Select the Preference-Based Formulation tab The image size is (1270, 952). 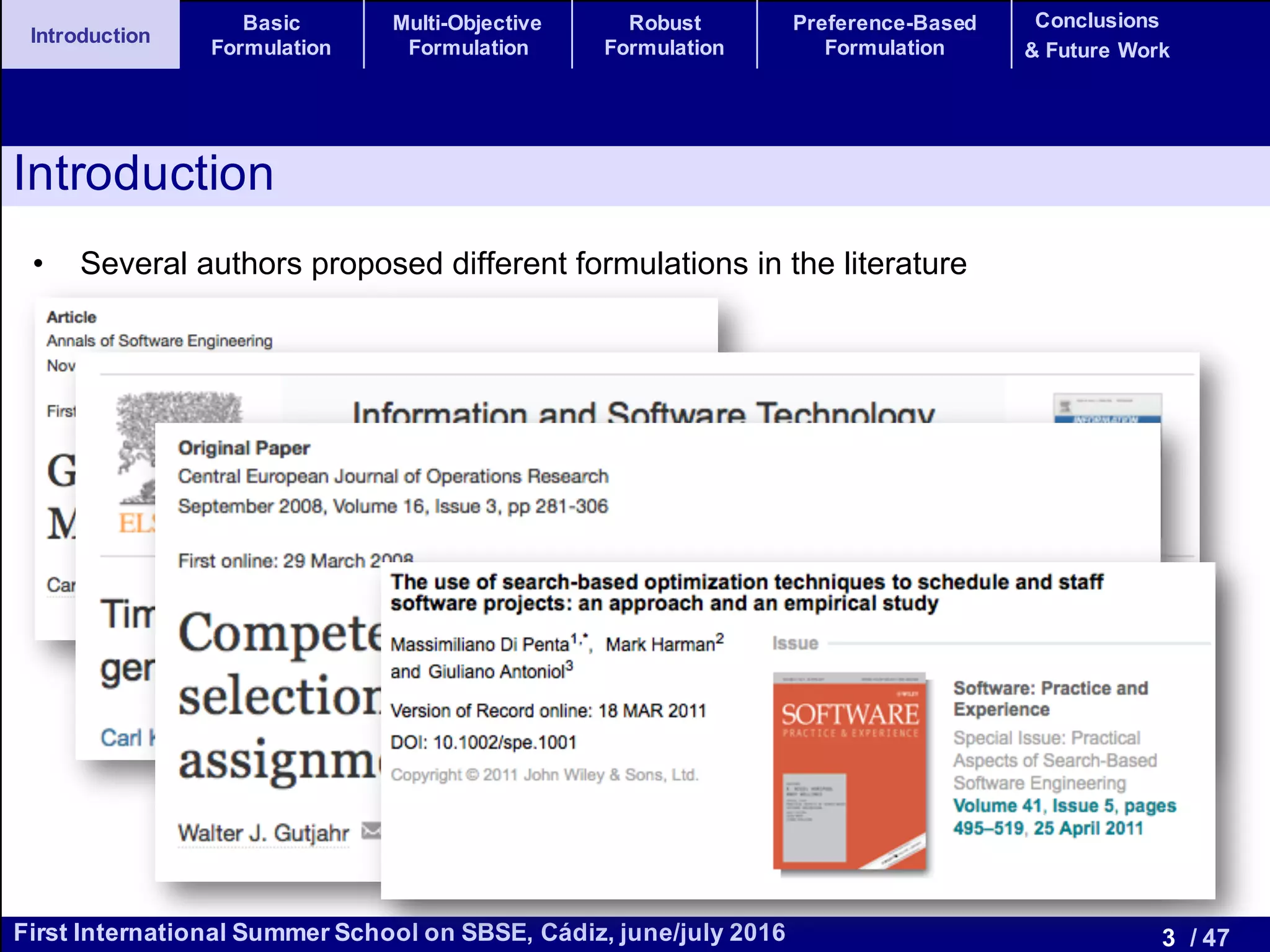pyautogui.click(x=884, y=35)
